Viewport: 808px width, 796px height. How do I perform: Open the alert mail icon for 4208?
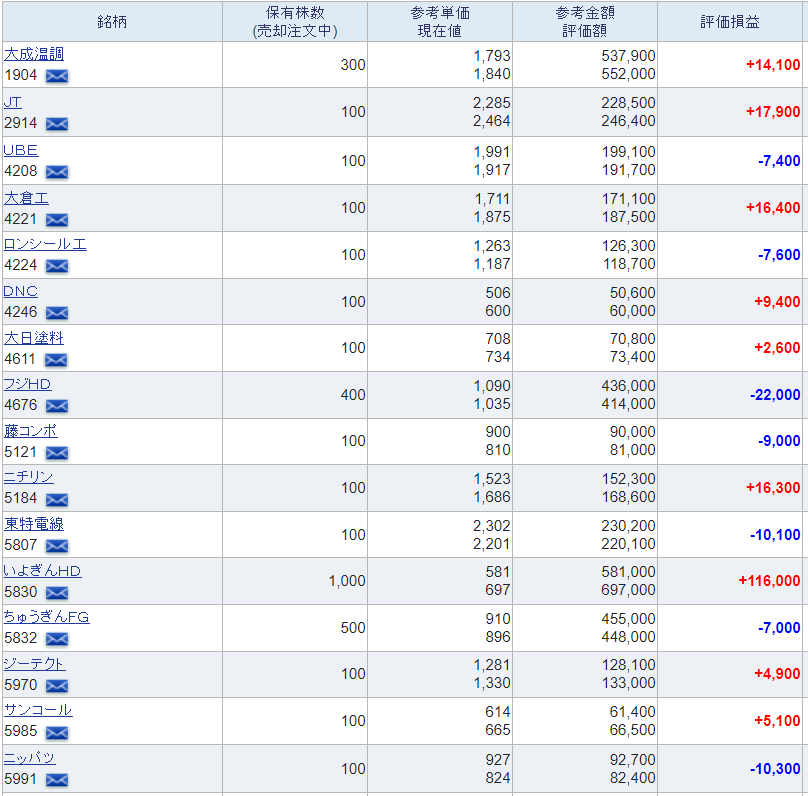tap(57, 172)
